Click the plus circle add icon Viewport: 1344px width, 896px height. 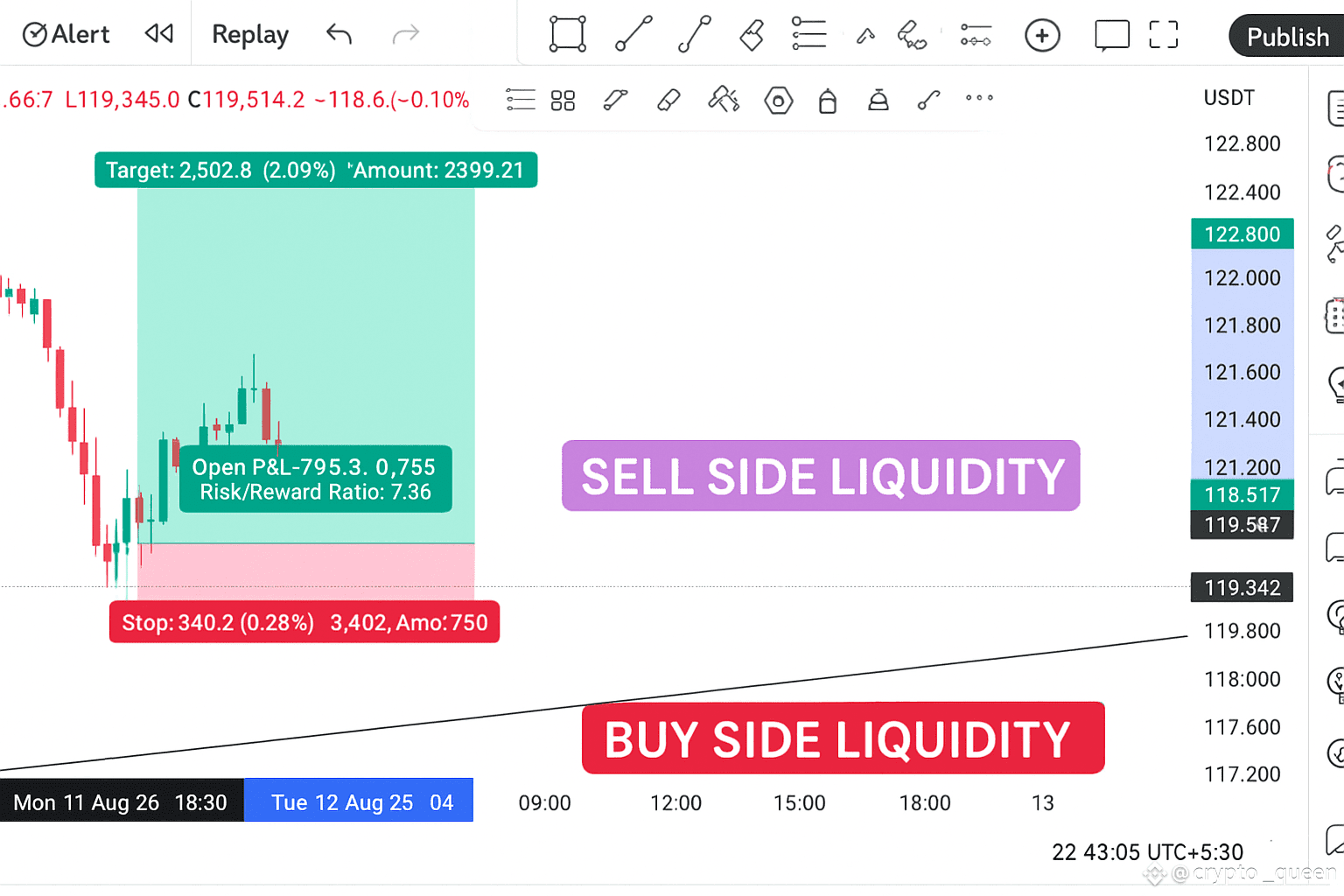coord(1042,35)
